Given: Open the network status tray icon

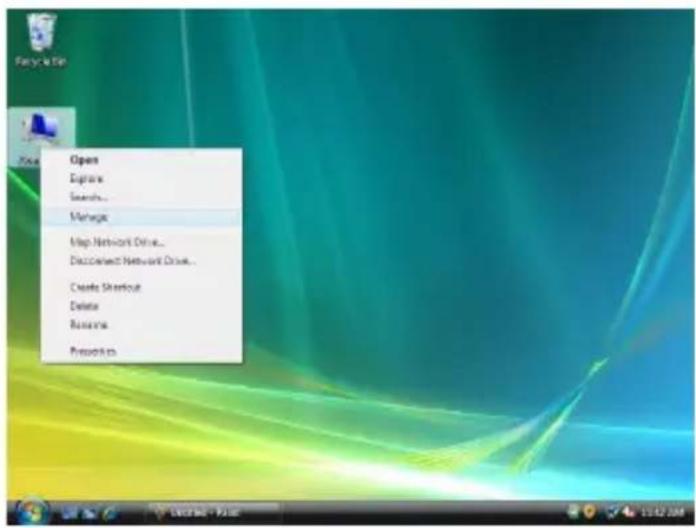Looking at the screenshot, I should click(612, 512).
